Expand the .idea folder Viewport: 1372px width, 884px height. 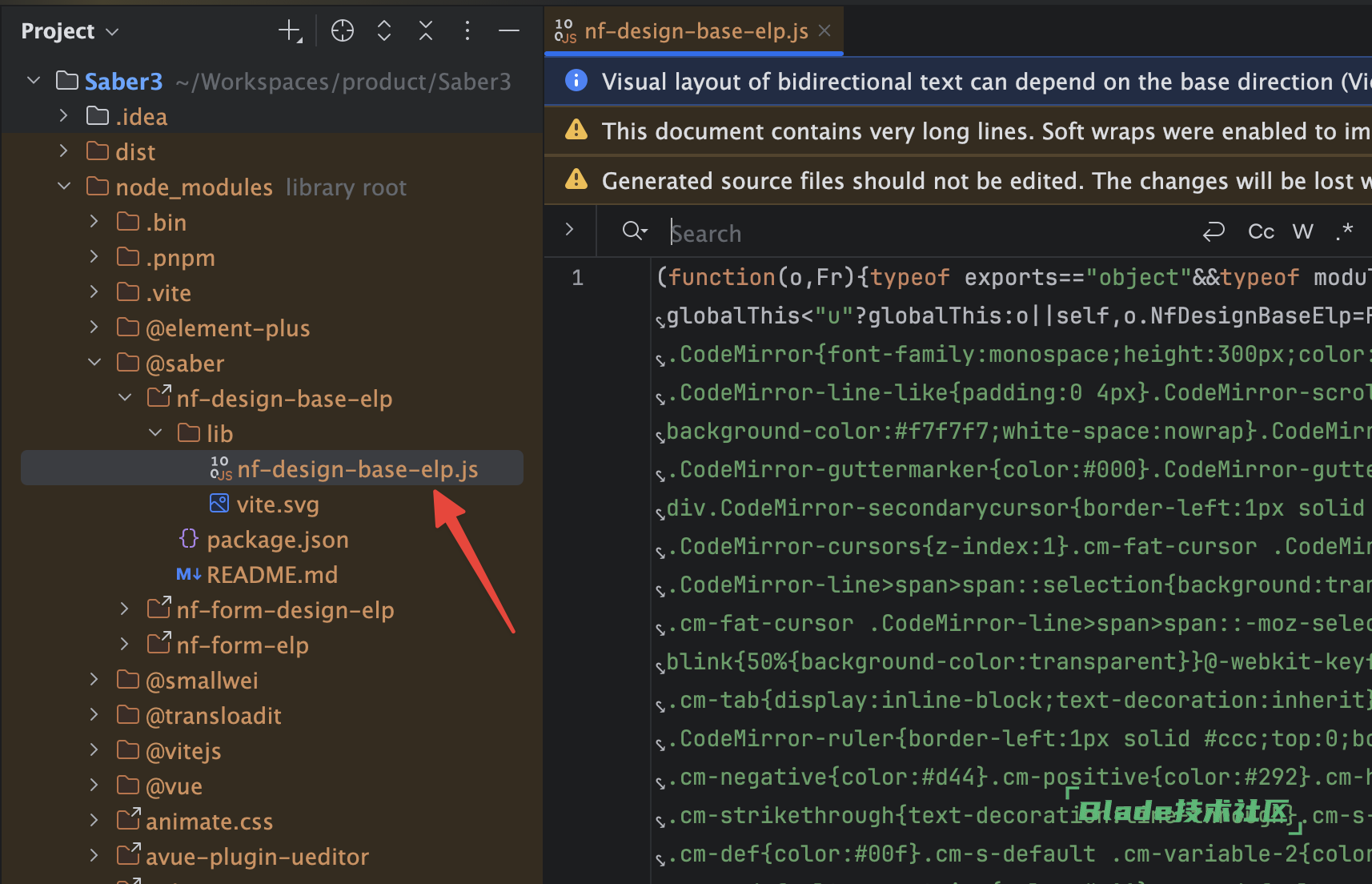click(64, 116)
